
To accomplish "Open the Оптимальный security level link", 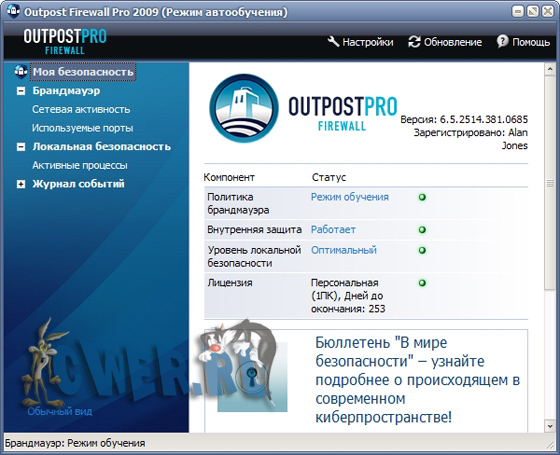I will (x=344, y=250).
